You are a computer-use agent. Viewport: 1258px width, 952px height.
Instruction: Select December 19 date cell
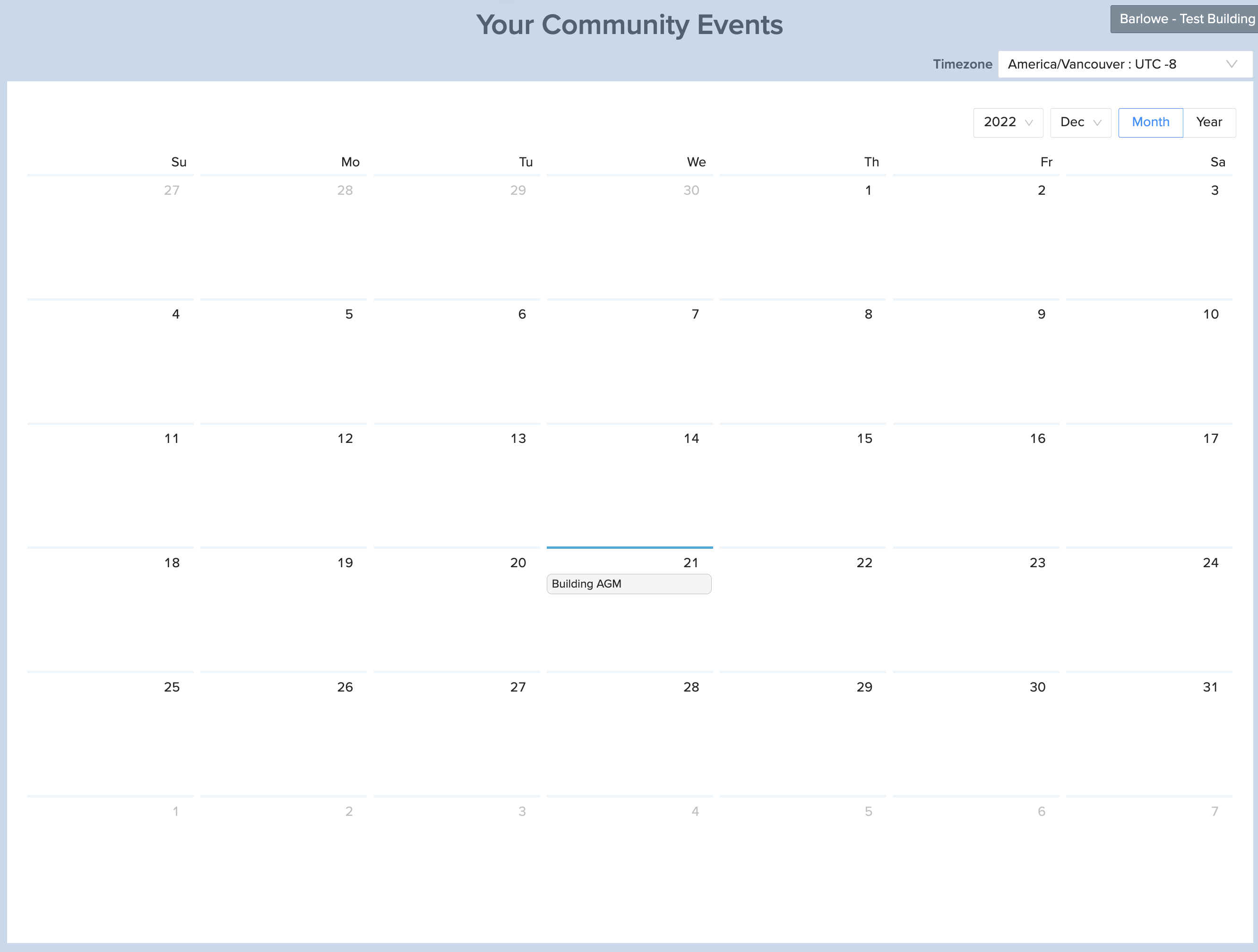pos(283,608)
